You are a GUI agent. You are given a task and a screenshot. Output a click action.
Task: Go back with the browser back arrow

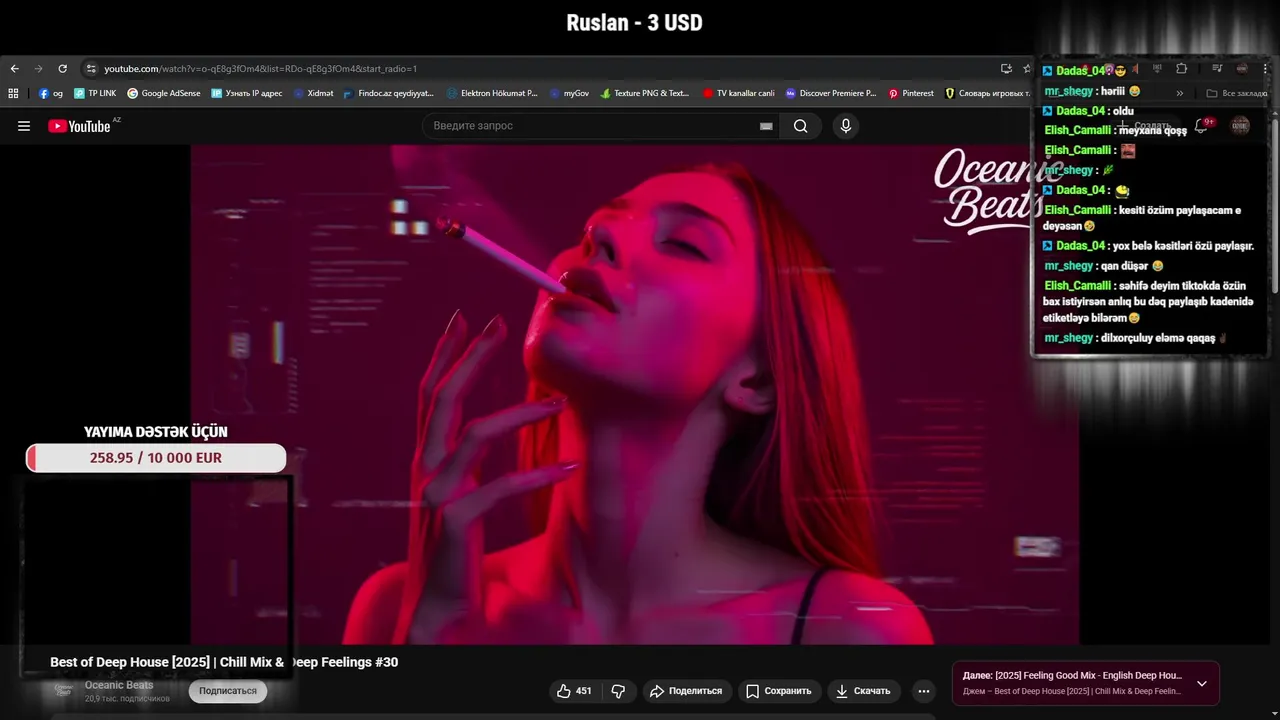[14, 69]
